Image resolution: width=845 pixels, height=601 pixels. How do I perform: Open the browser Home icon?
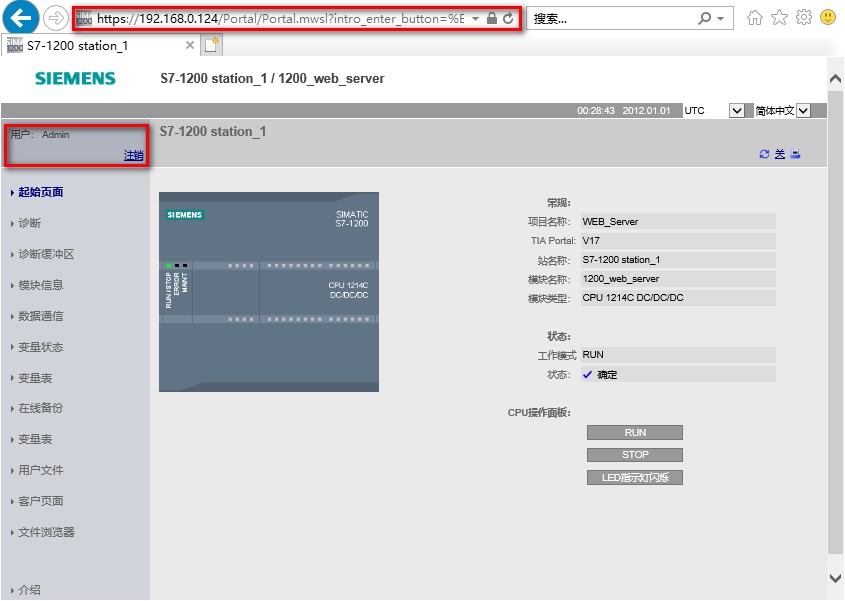pos(754,18)
